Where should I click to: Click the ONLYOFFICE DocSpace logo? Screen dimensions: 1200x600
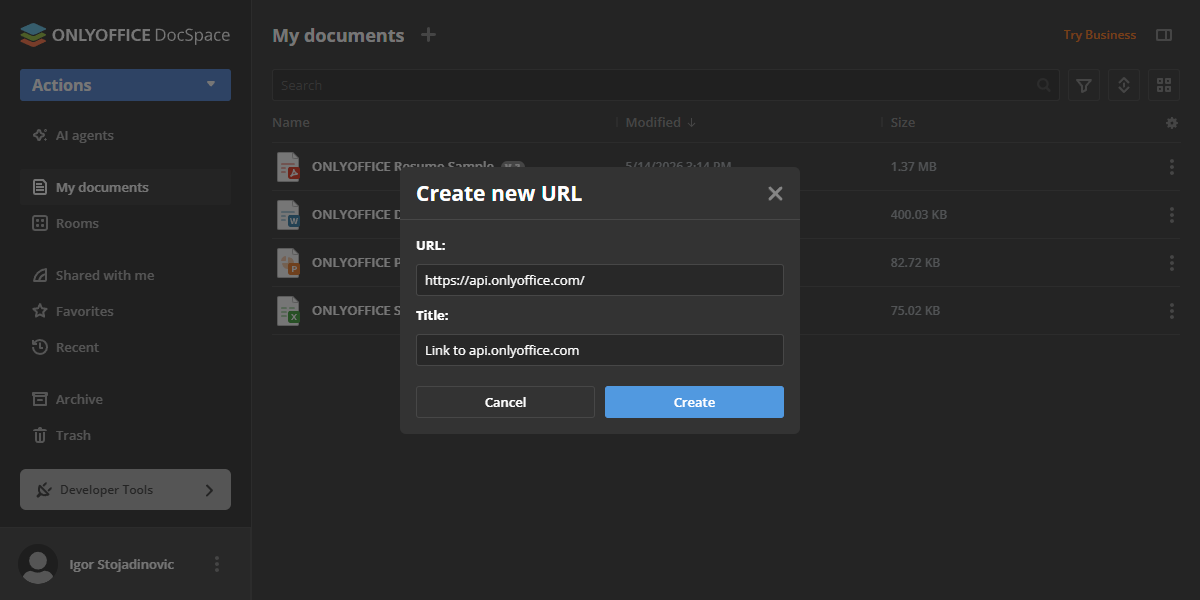click(x=125, y=35)
